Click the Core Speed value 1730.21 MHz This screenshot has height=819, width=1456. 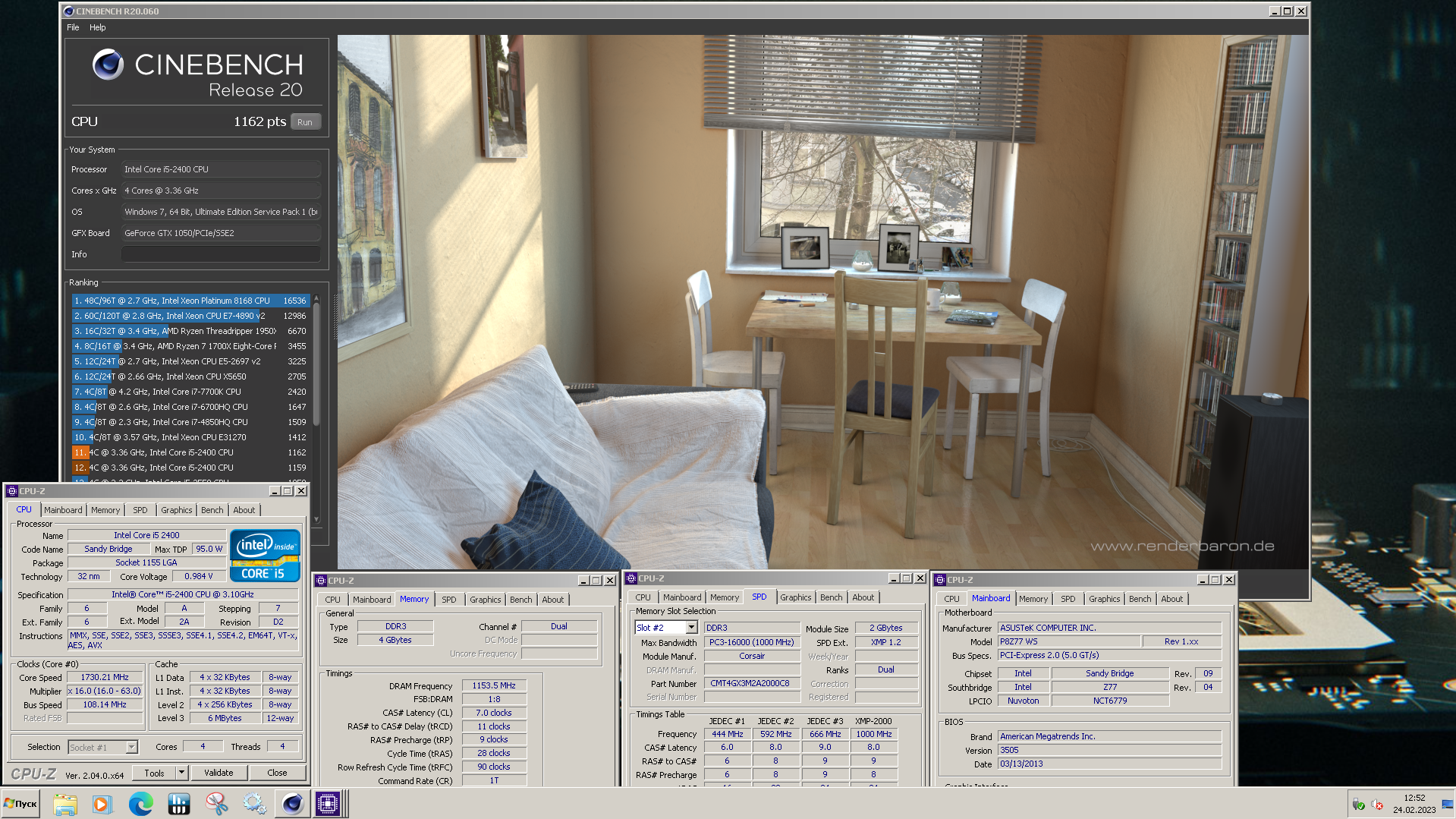pyautogui.click(x=105, y=677)
